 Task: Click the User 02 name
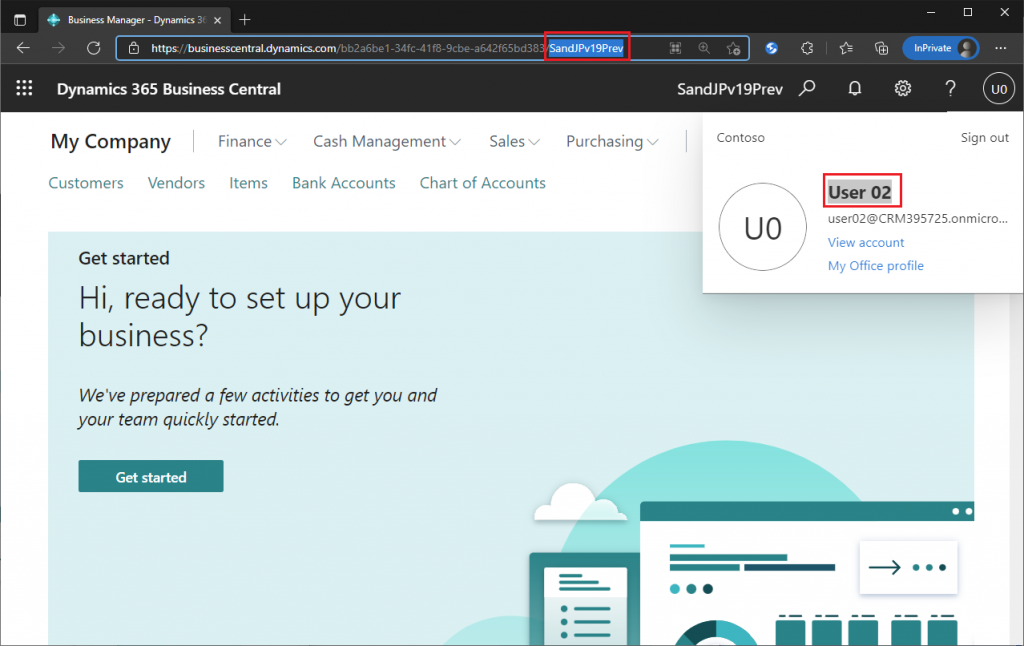coord(859,192)
